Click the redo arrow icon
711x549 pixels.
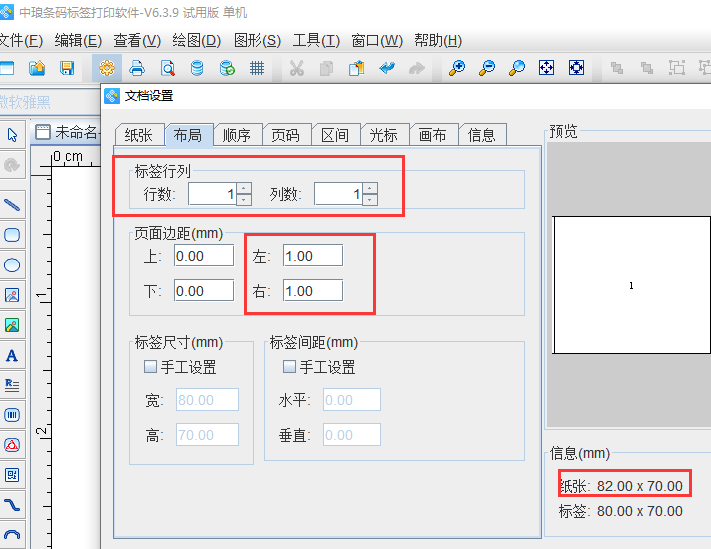(417, 68)
